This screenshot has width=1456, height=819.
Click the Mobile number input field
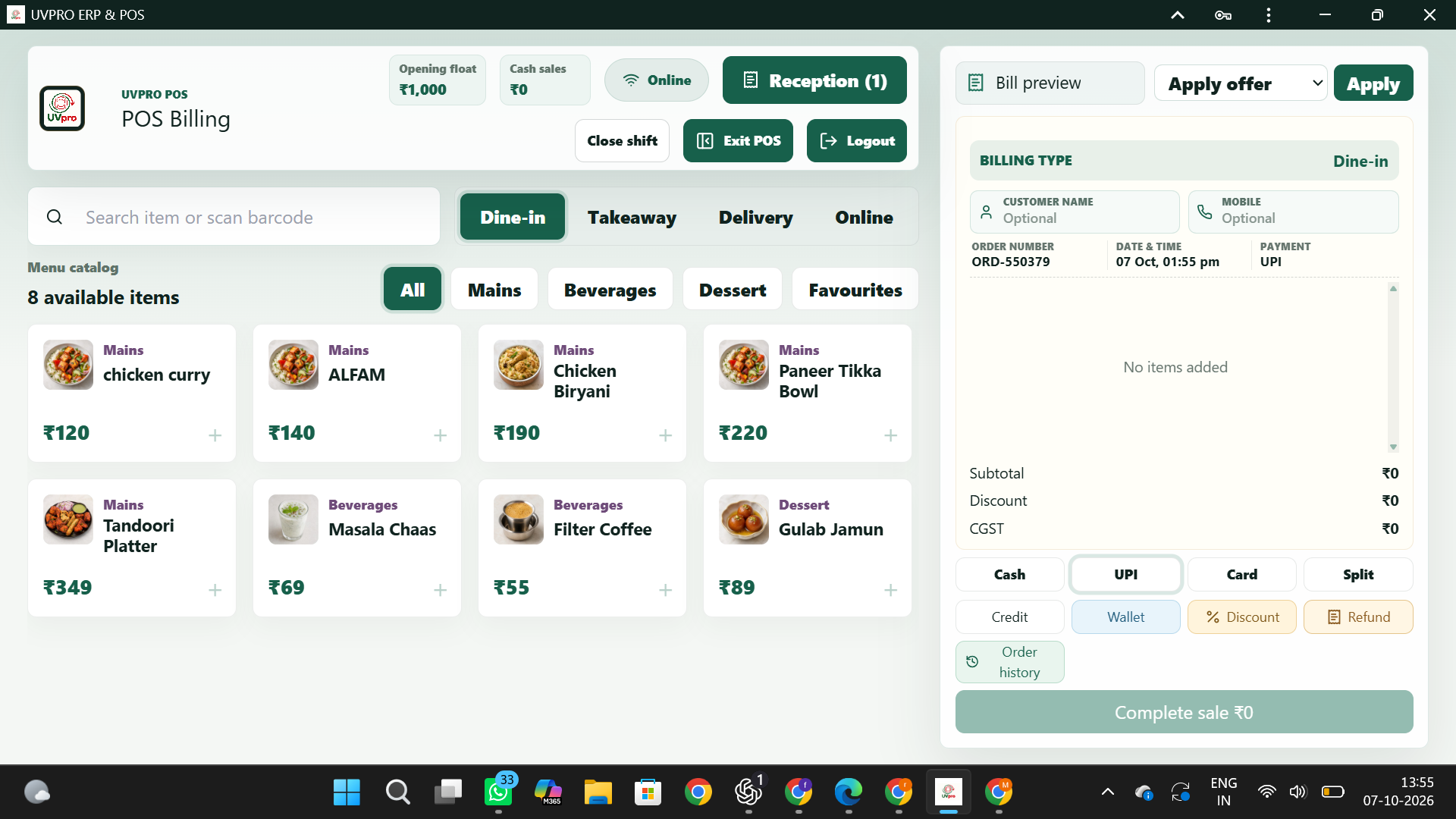(1293, 212)
